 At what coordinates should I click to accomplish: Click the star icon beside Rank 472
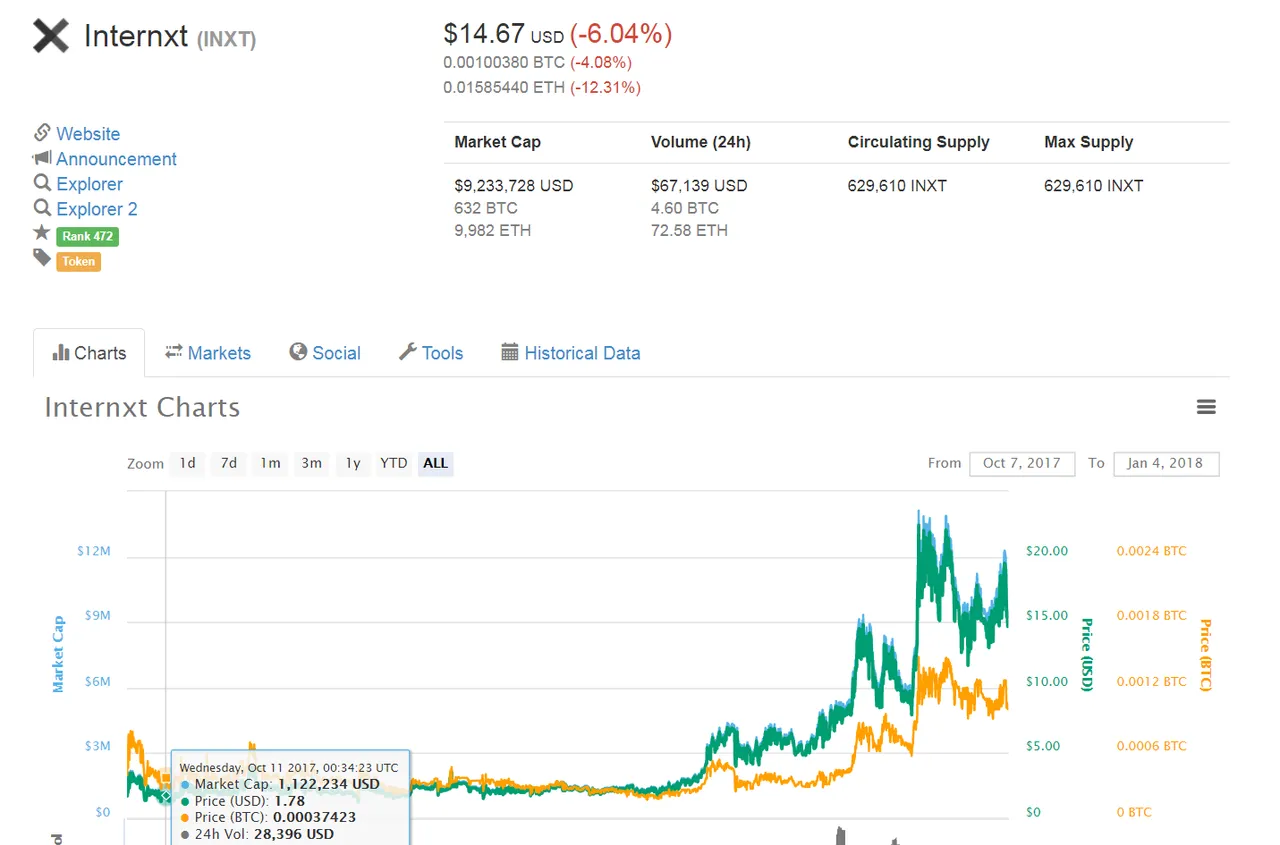click(x=41, y=233)
